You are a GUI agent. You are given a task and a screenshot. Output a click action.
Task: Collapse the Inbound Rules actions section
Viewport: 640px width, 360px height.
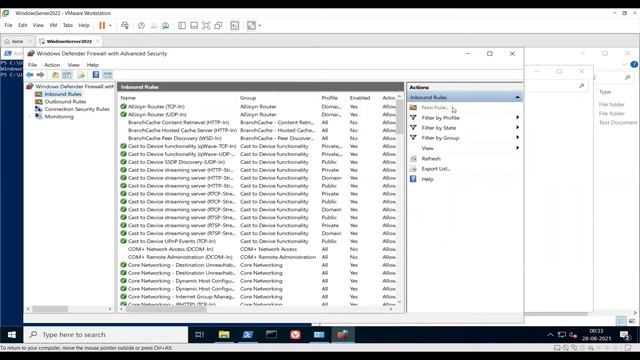pyautogui.click(x=517, y=98)
